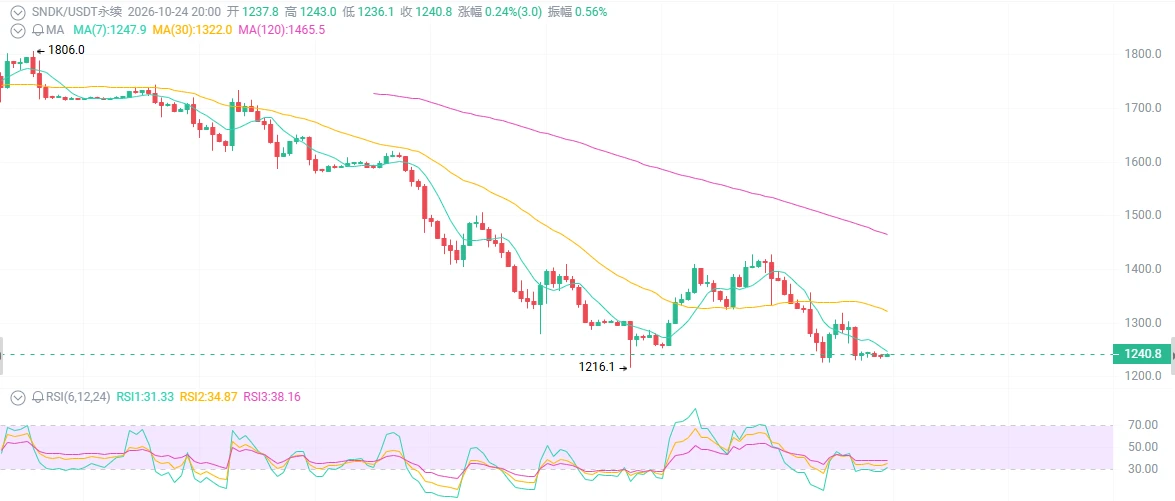Collapse the MA indicator row

pyautogui.click(x=18, y=30)
